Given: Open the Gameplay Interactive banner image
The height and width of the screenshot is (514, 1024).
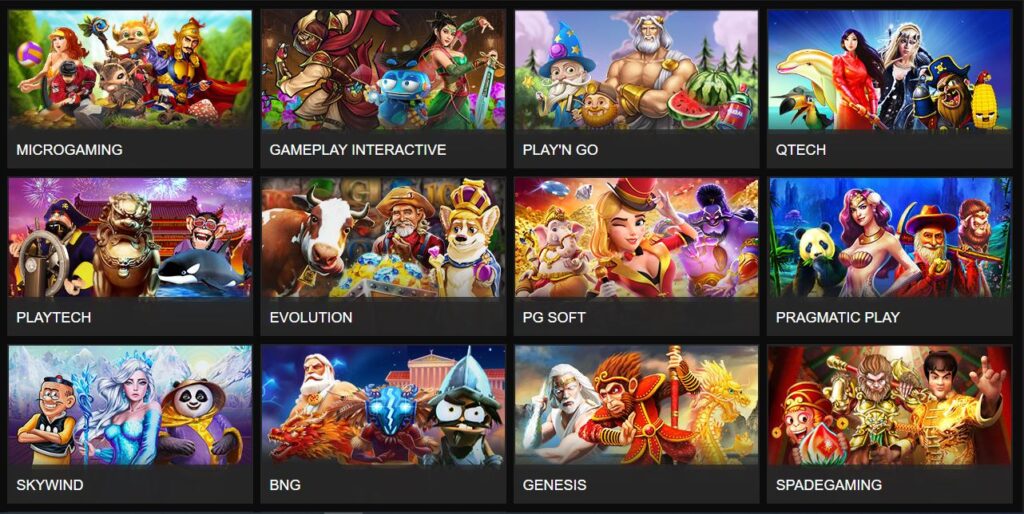Looking at the screenshot, I should click(383, 69).
